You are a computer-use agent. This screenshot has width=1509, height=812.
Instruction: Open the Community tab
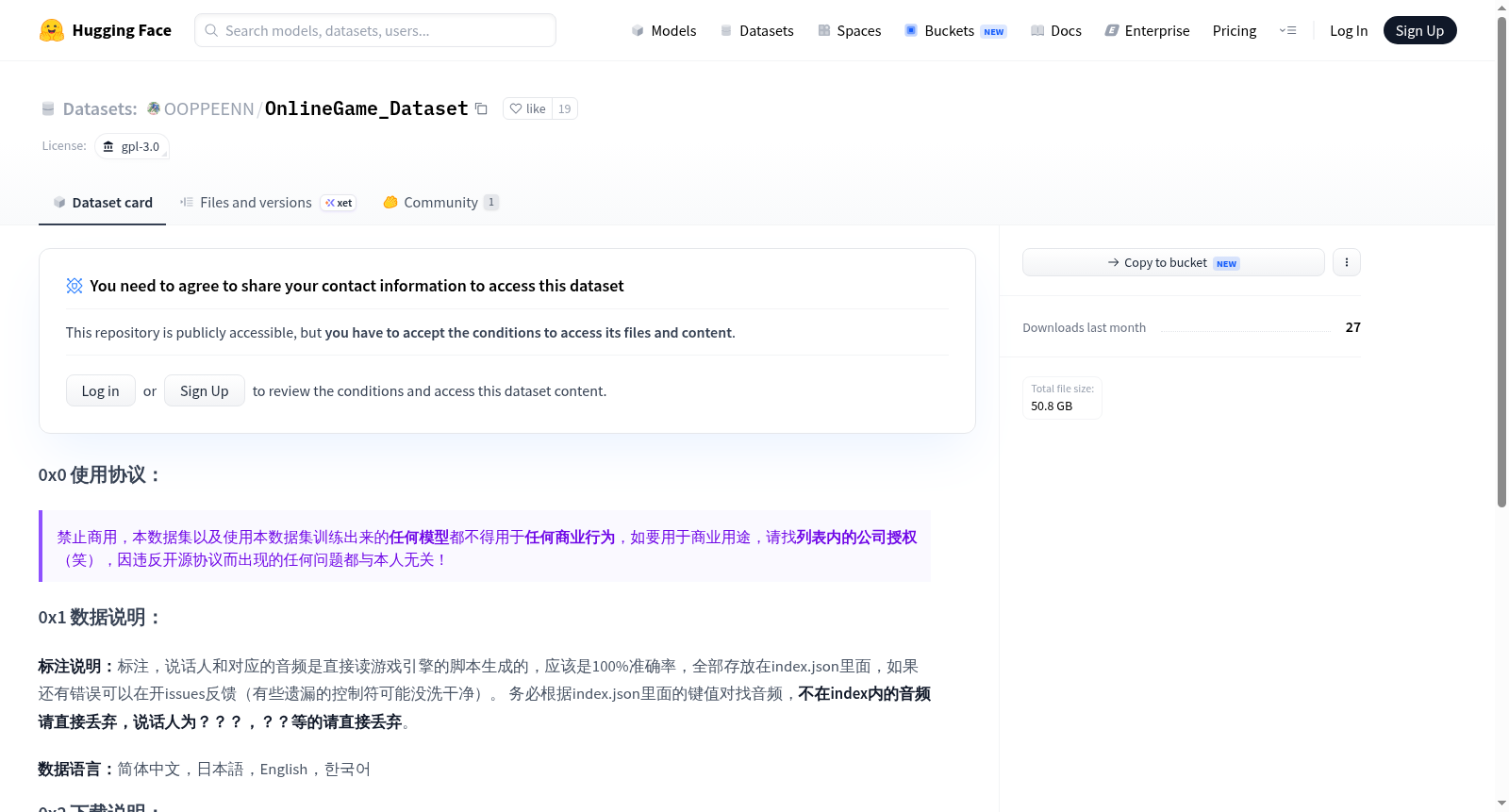(x=440, y=202)
